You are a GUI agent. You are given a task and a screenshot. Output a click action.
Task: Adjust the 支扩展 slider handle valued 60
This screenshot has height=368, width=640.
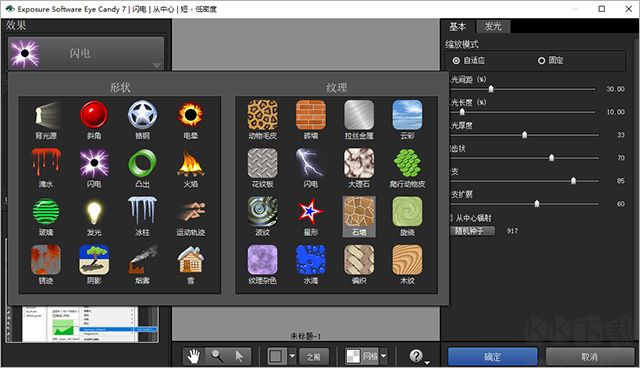tap(537, 203)
